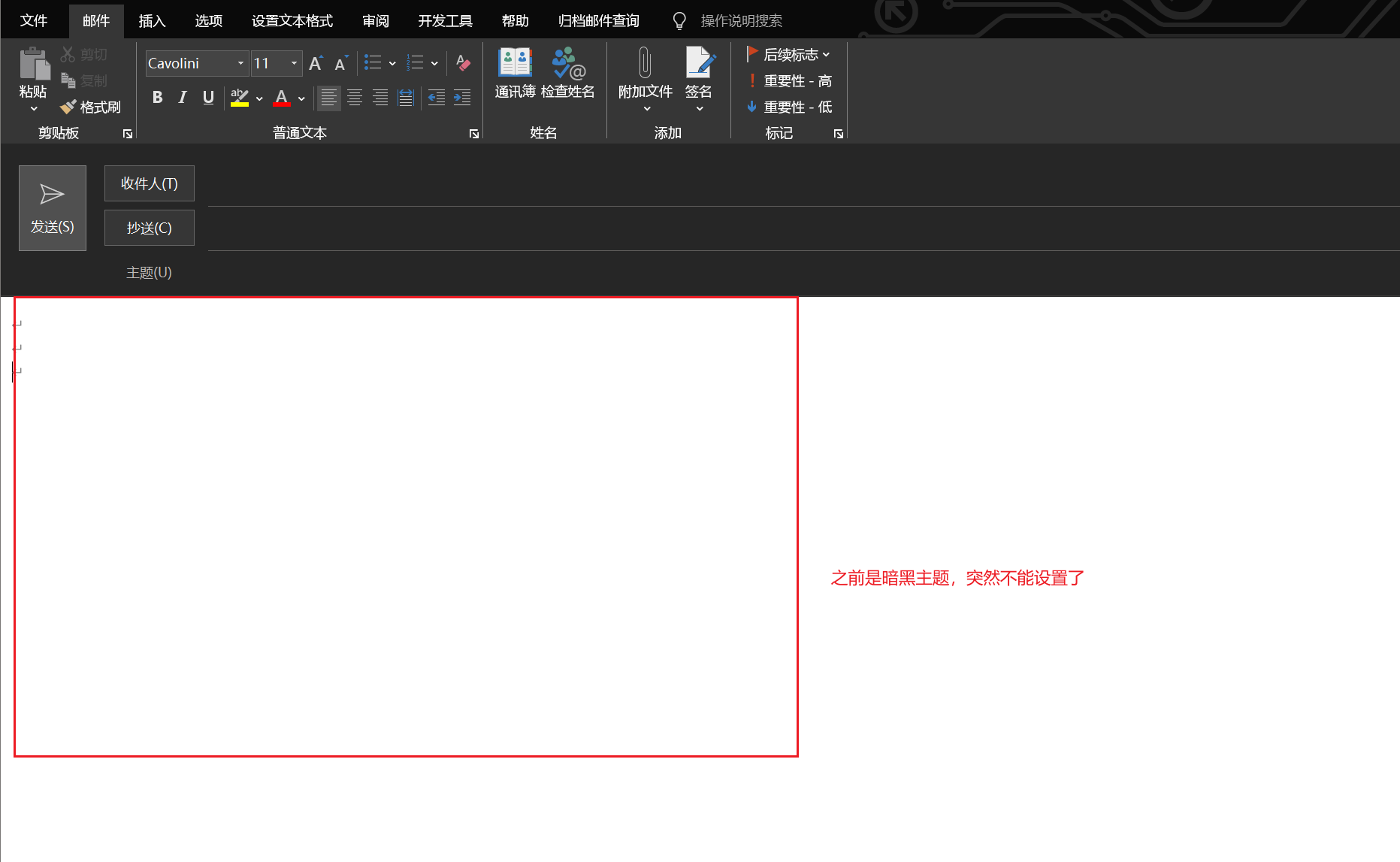Click the recipient To field
Screen dimensions: 1400x862
click(x=803, y=185)
